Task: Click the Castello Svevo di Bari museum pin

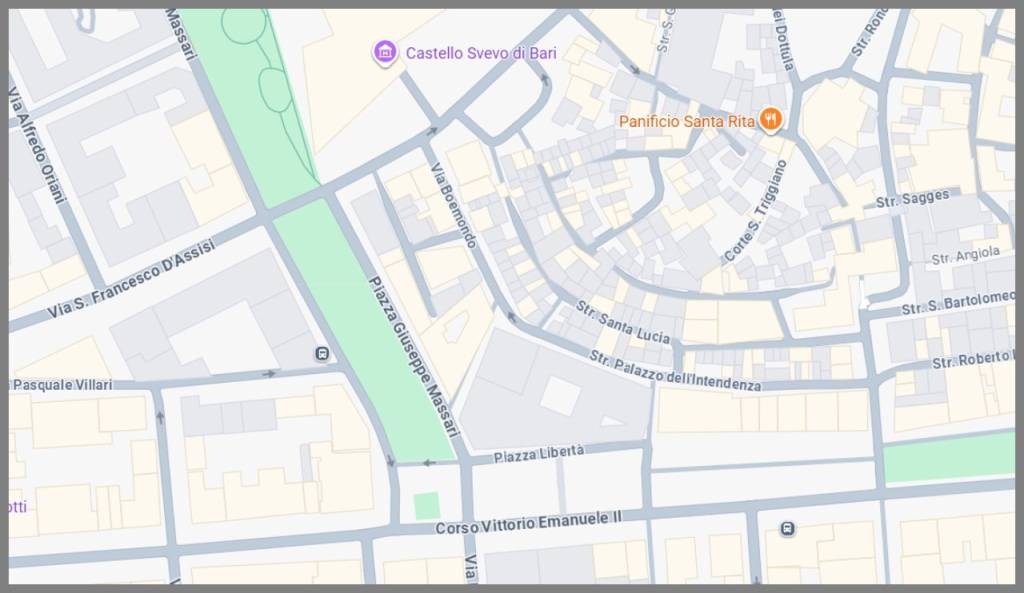Action: tap(385, 52)
